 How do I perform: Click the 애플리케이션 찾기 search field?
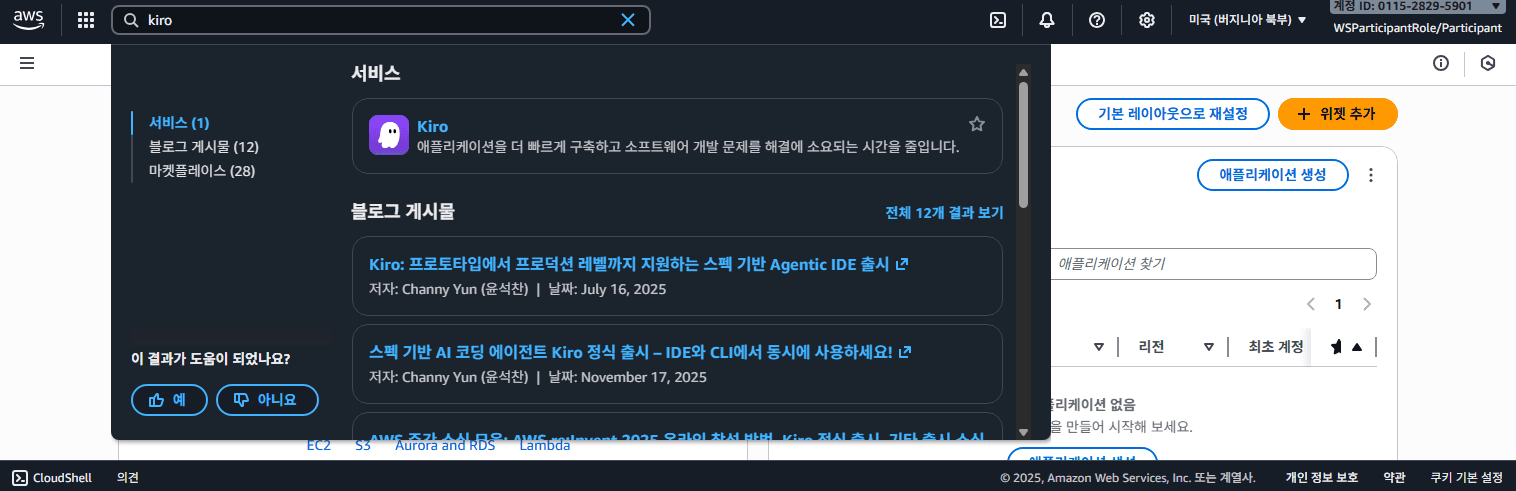(x=1210, y=264)
